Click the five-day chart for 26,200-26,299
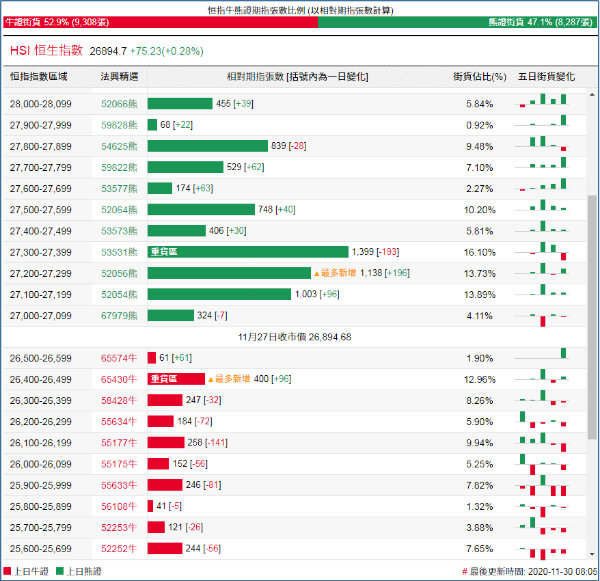600x581 pixels. click(543, 420)
